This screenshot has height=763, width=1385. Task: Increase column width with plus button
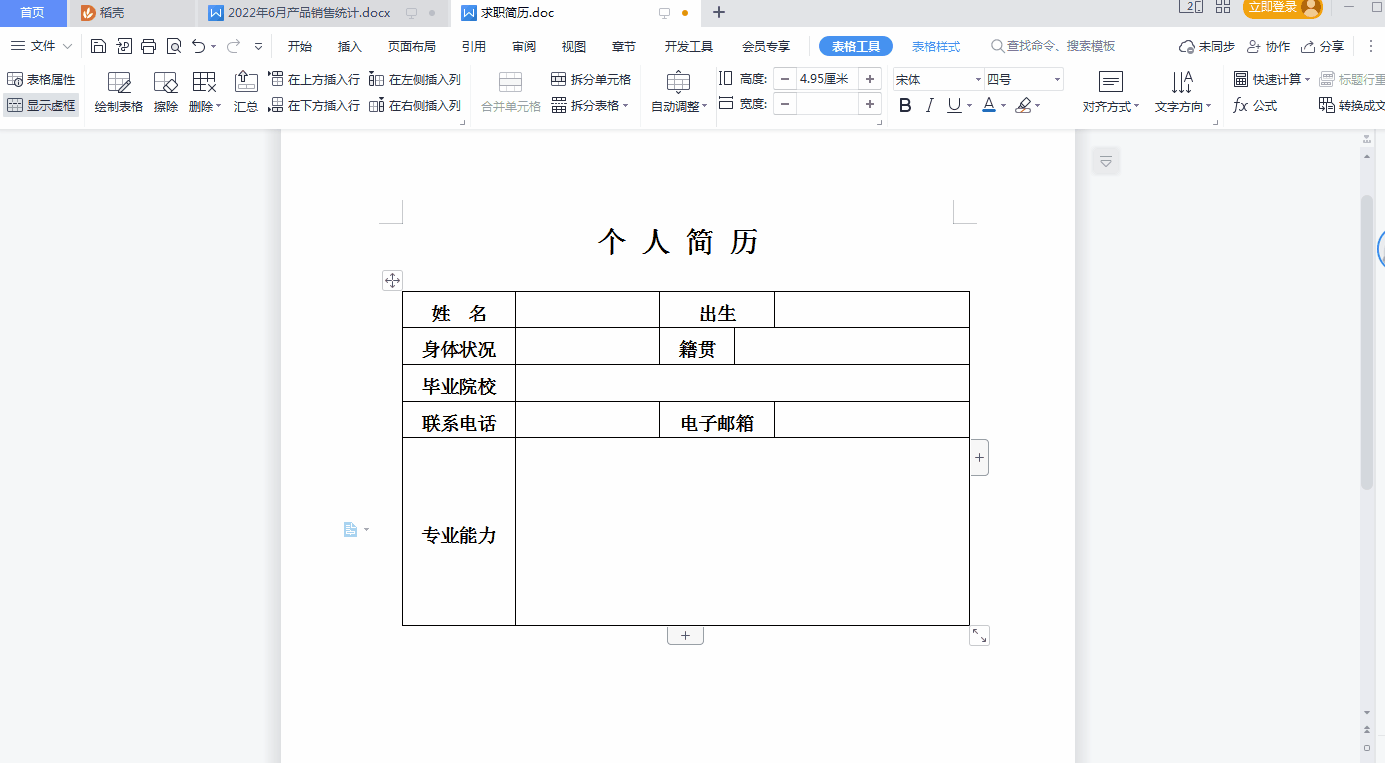pyautogui.click(x=870, y=103)
